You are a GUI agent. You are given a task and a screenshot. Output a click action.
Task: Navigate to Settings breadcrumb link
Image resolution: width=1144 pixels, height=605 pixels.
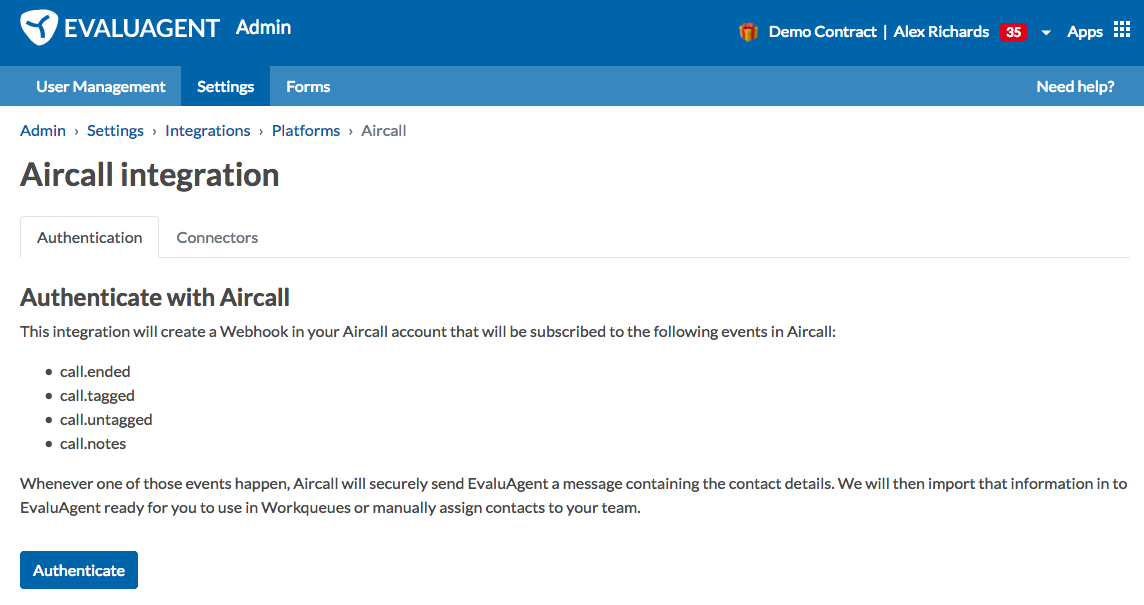point(115,131)
